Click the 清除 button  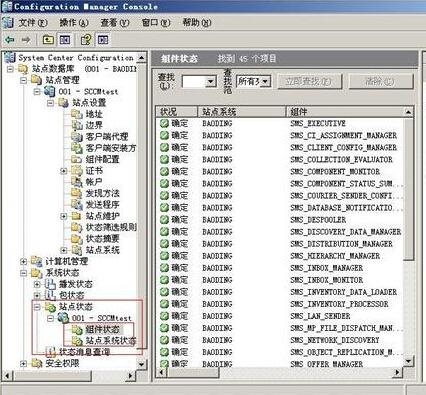(x=381, y=81)
